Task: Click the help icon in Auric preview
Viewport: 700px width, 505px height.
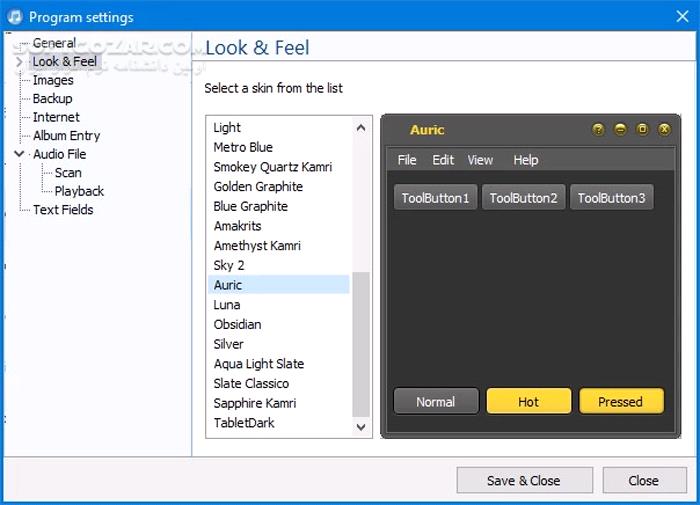Action: 598,130
